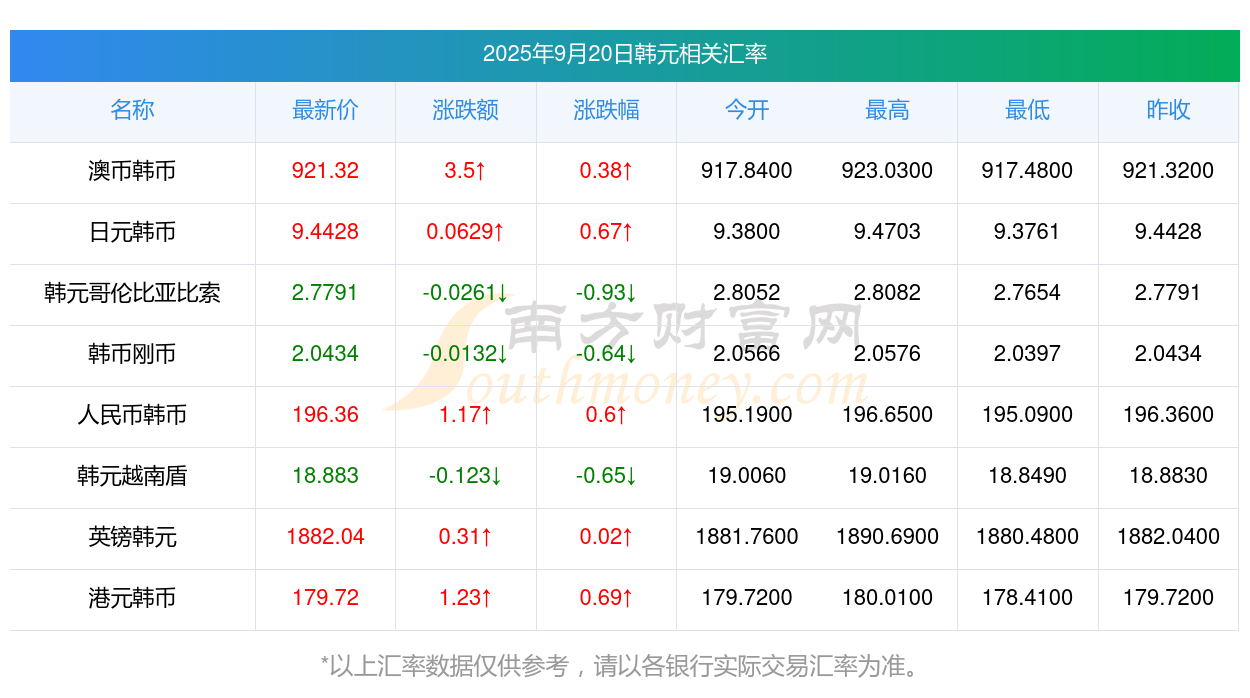
Task: Click the change amount -0.0261↓
Action: pos(466,293)
